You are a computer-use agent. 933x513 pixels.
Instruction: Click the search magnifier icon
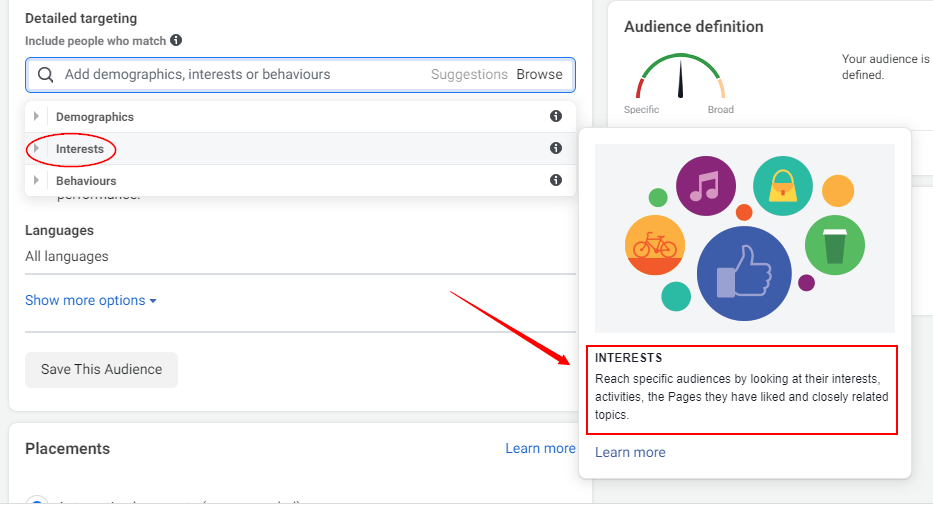[x=45, y=74]
